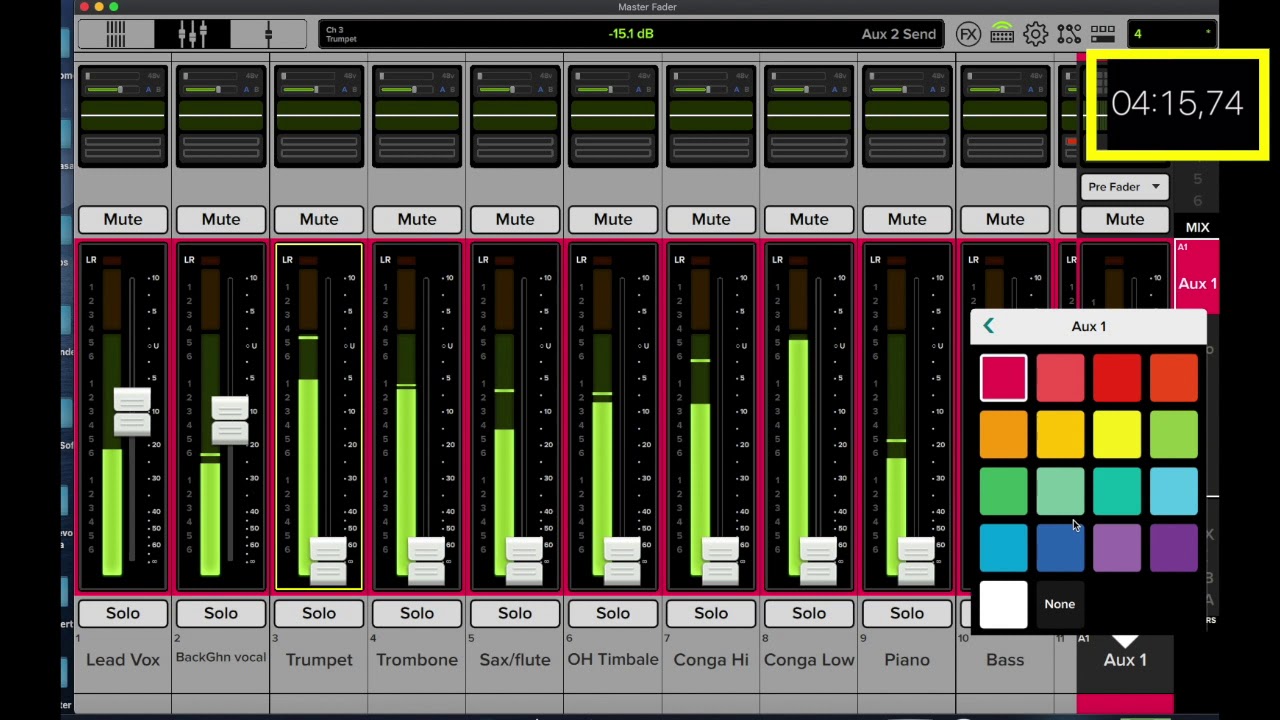Image resolution: width=1280 pixels, height=720 pixels.
Task: Solo the Piano channel
Action: pyautogui.click(x=907, y=613)
